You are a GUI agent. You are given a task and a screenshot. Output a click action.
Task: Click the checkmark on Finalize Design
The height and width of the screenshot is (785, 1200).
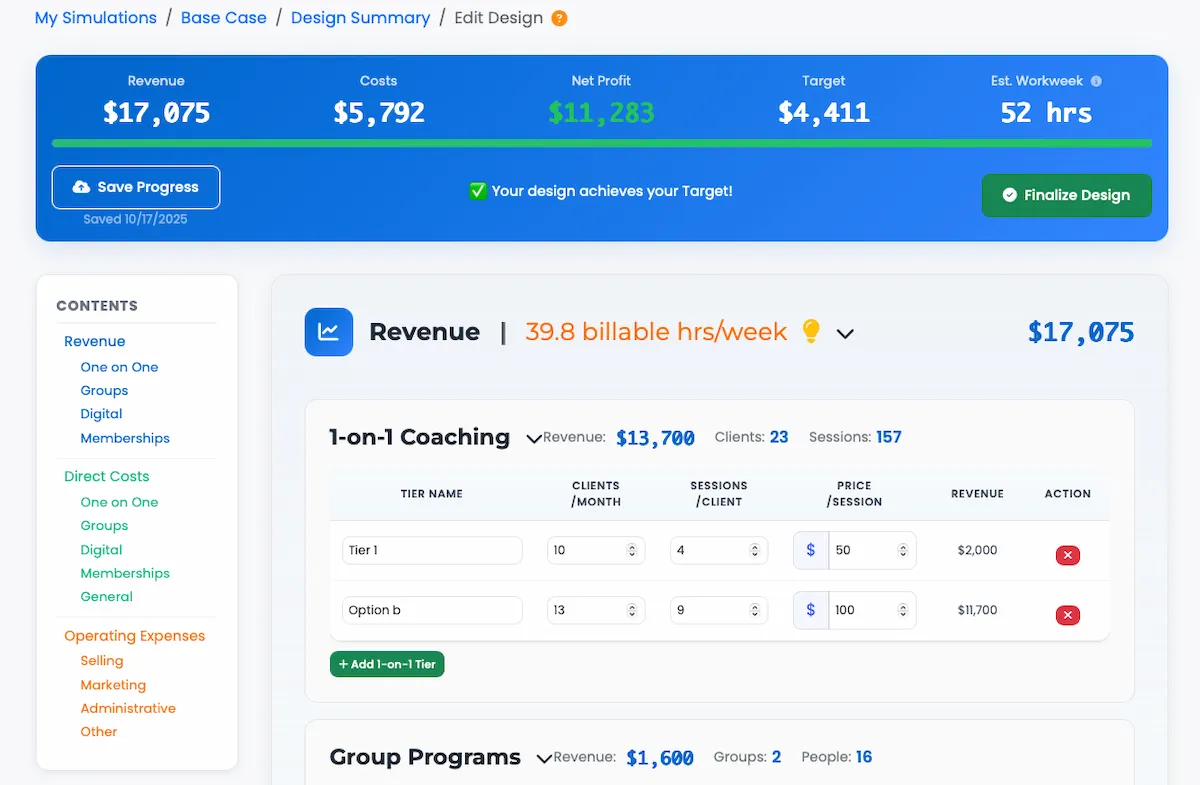coord(1010,196)
